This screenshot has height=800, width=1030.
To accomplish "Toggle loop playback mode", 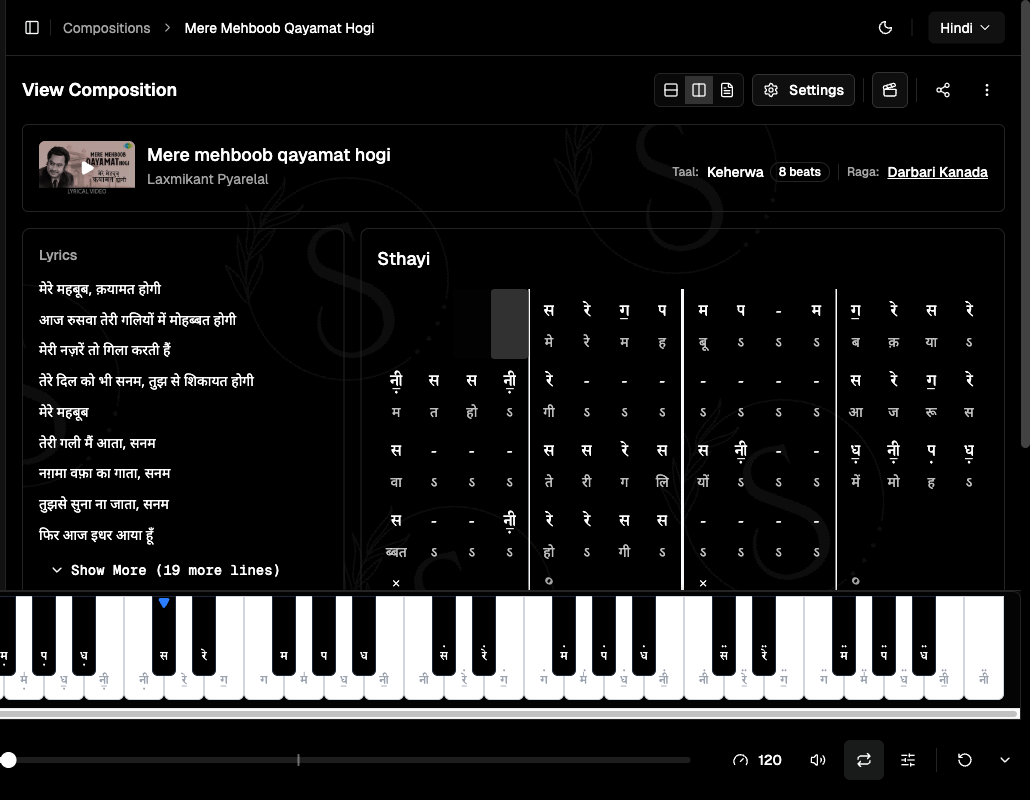I will [x=864, y=760].
